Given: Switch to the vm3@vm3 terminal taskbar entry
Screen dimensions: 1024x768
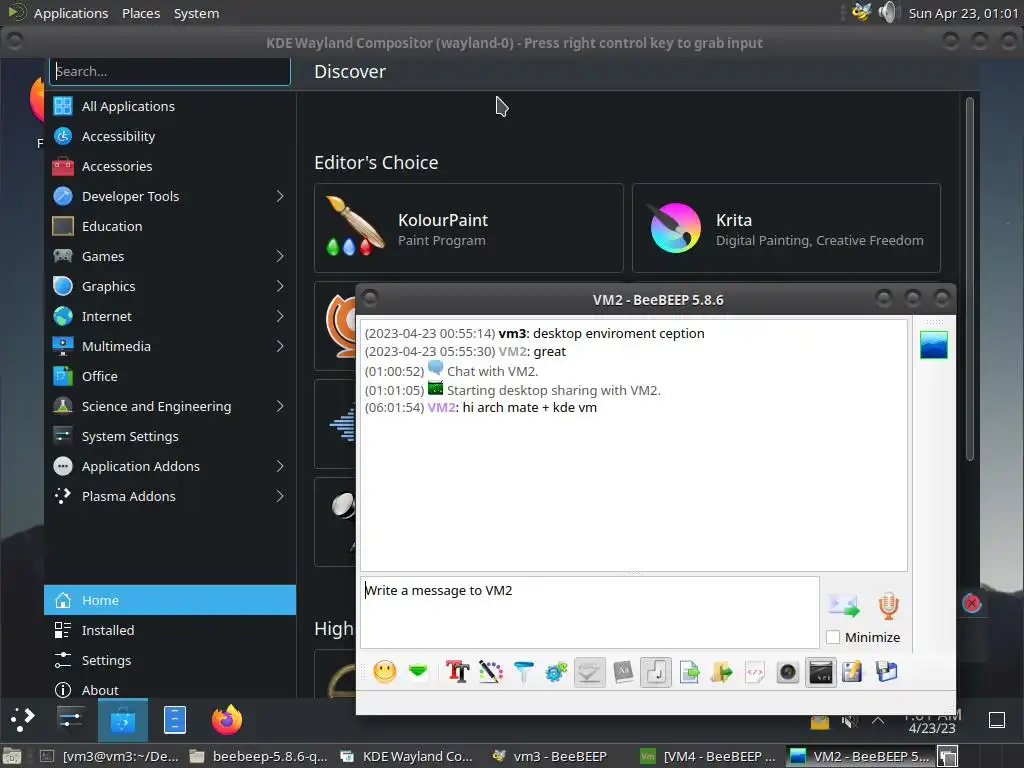Looking at the screenshot, I should pos(109,756).
